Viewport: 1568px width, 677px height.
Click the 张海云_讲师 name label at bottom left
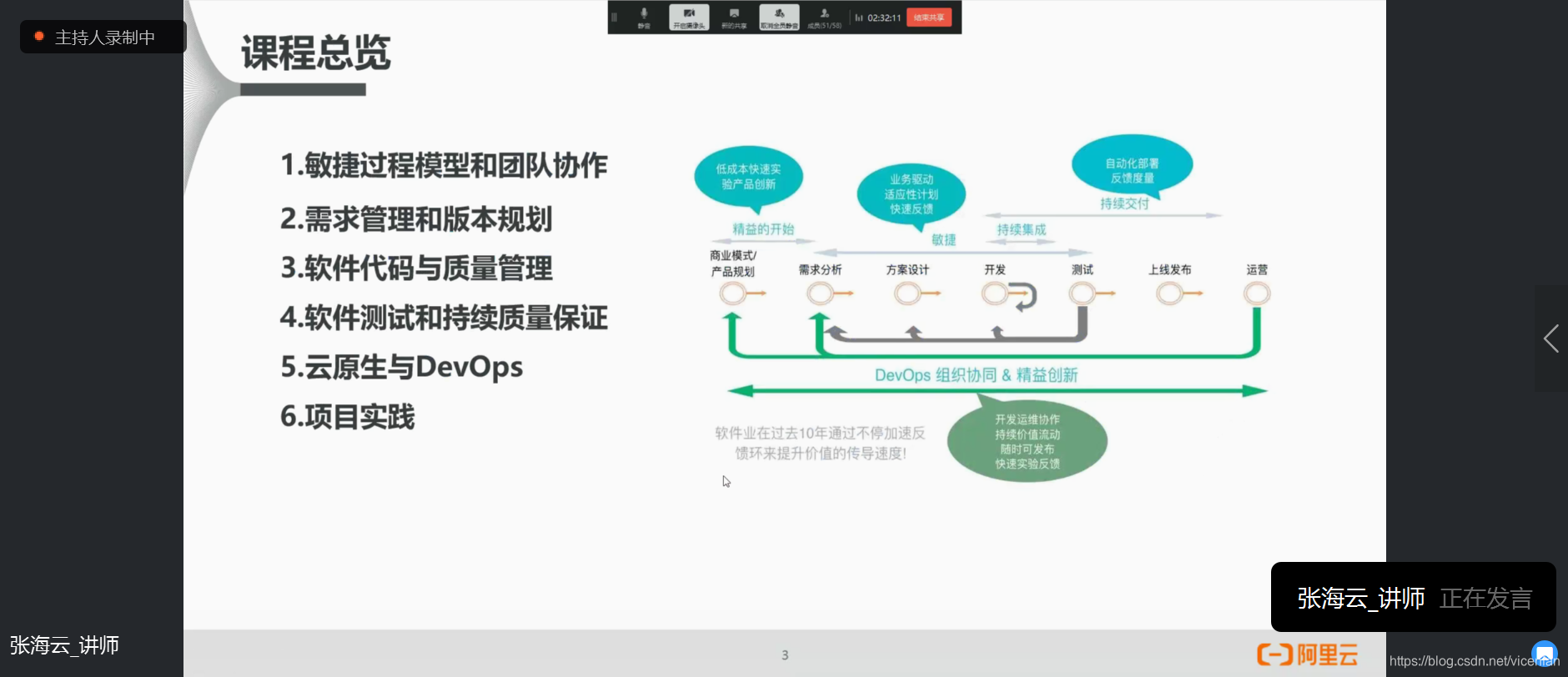click(x=64, y=645)
